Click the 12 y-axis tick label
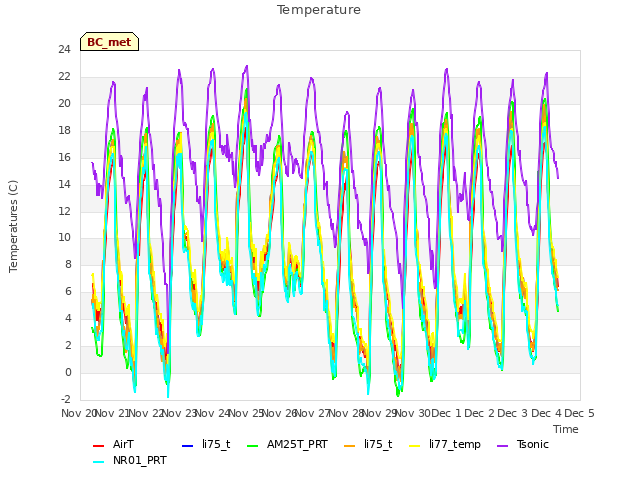Image resolution: width=640 pixels, height=480 pixels. click(x=64, y=211)
